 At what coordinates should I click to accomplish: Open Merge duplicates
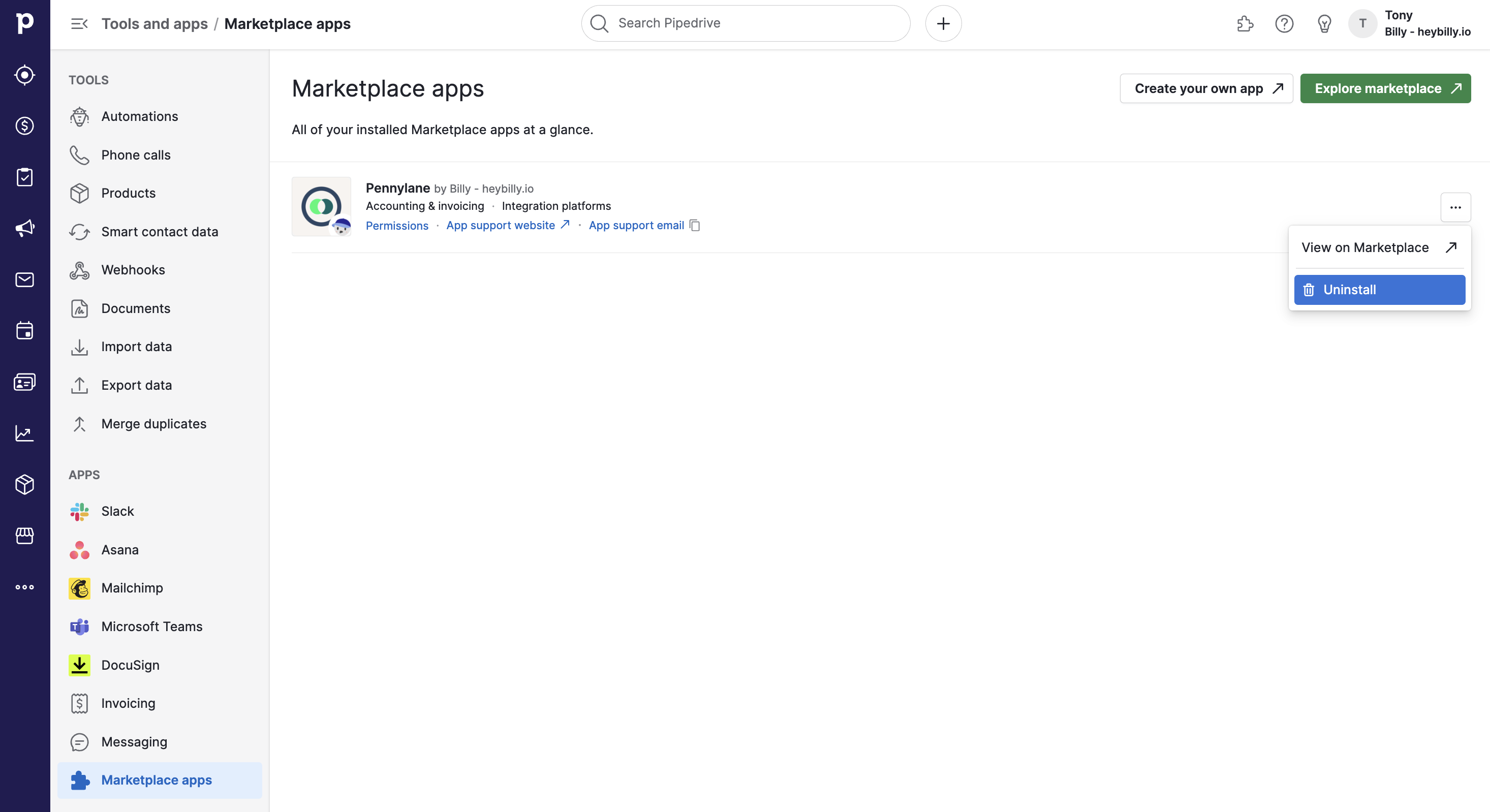pos(160,424)
